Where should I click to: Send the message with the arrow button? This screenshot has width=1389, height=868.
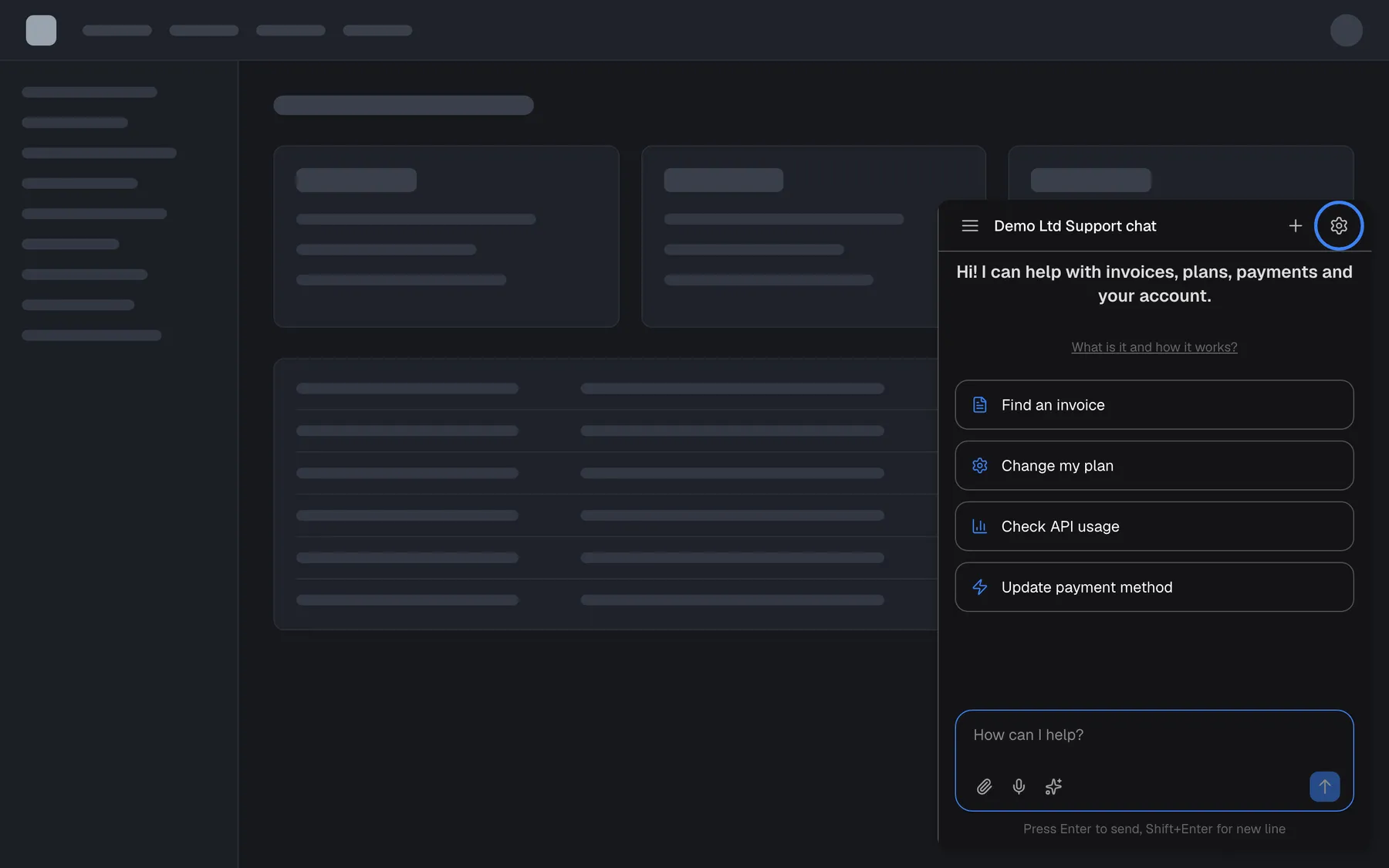[x=1324, y=786]
